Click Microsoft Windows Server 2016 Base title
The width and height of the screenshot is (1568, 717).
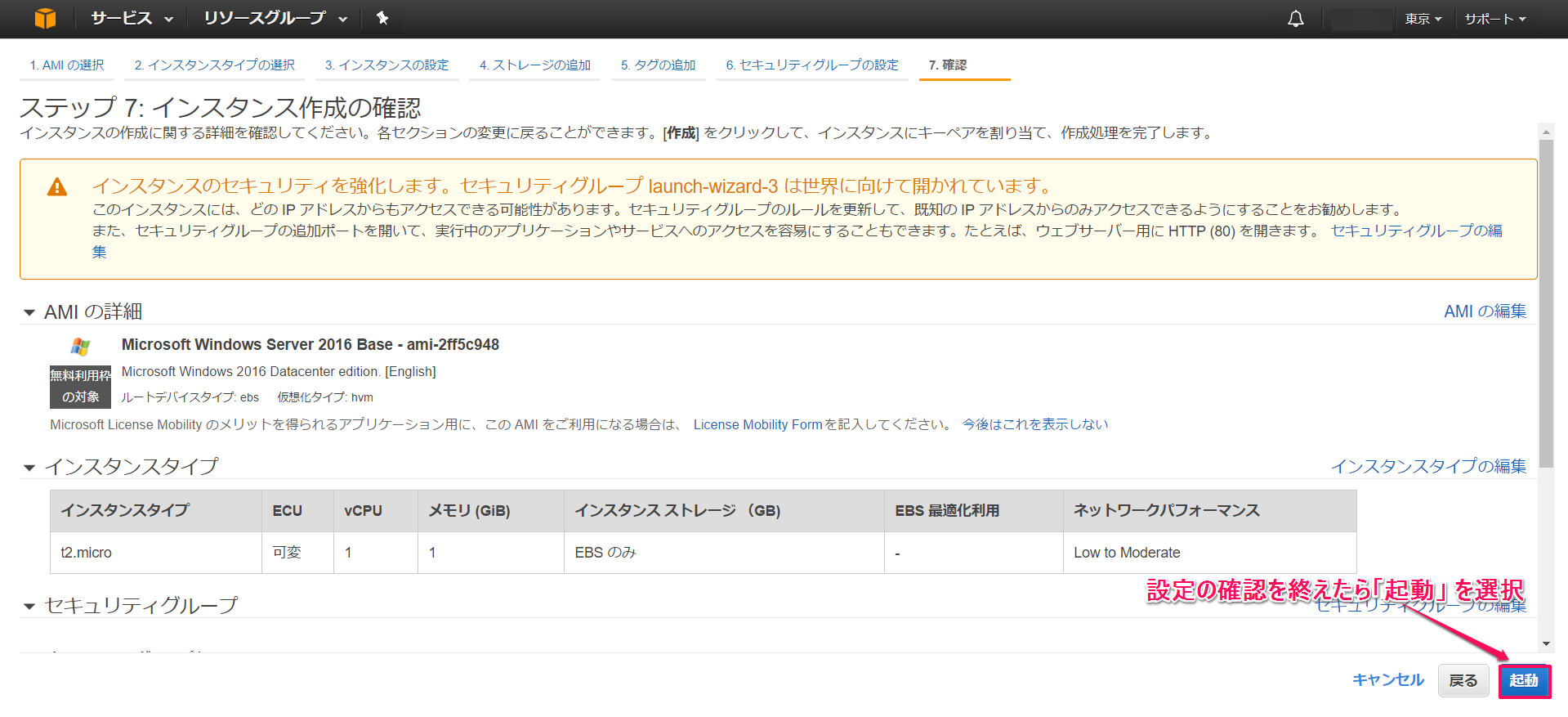coord(310,345)
